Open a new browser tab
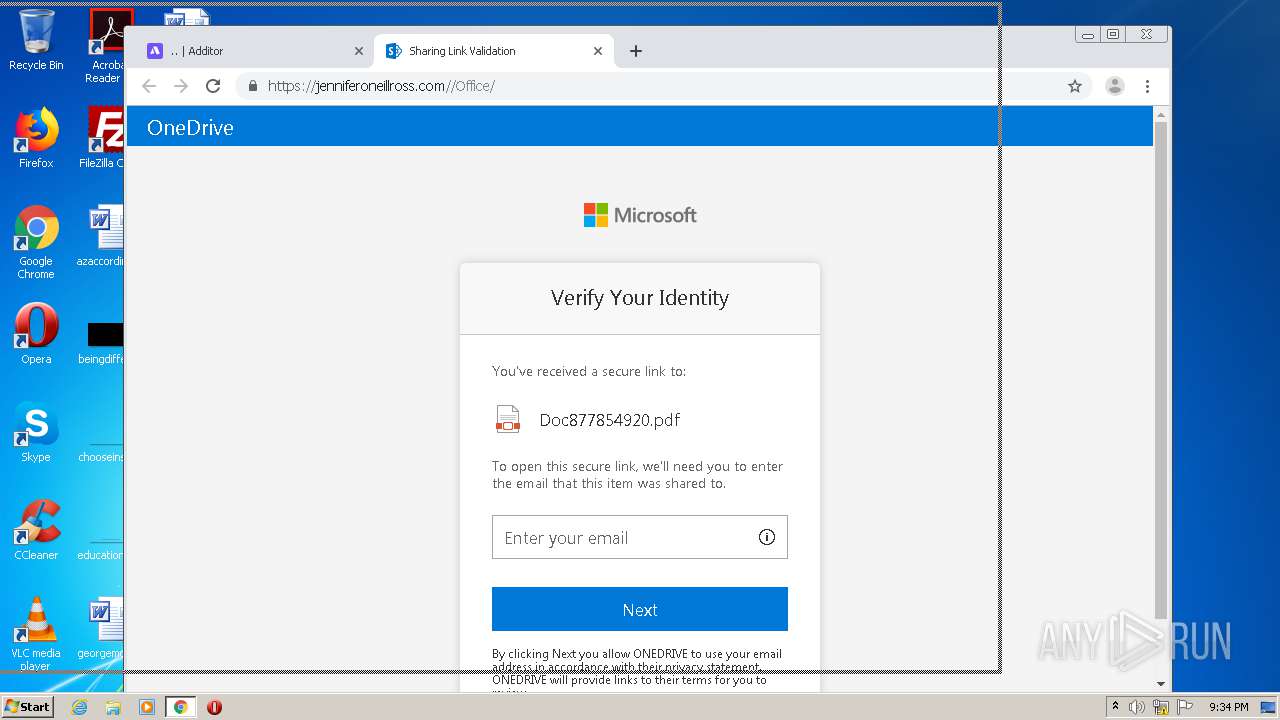Viewport: 1280px width, 720px height. point(635,51)
